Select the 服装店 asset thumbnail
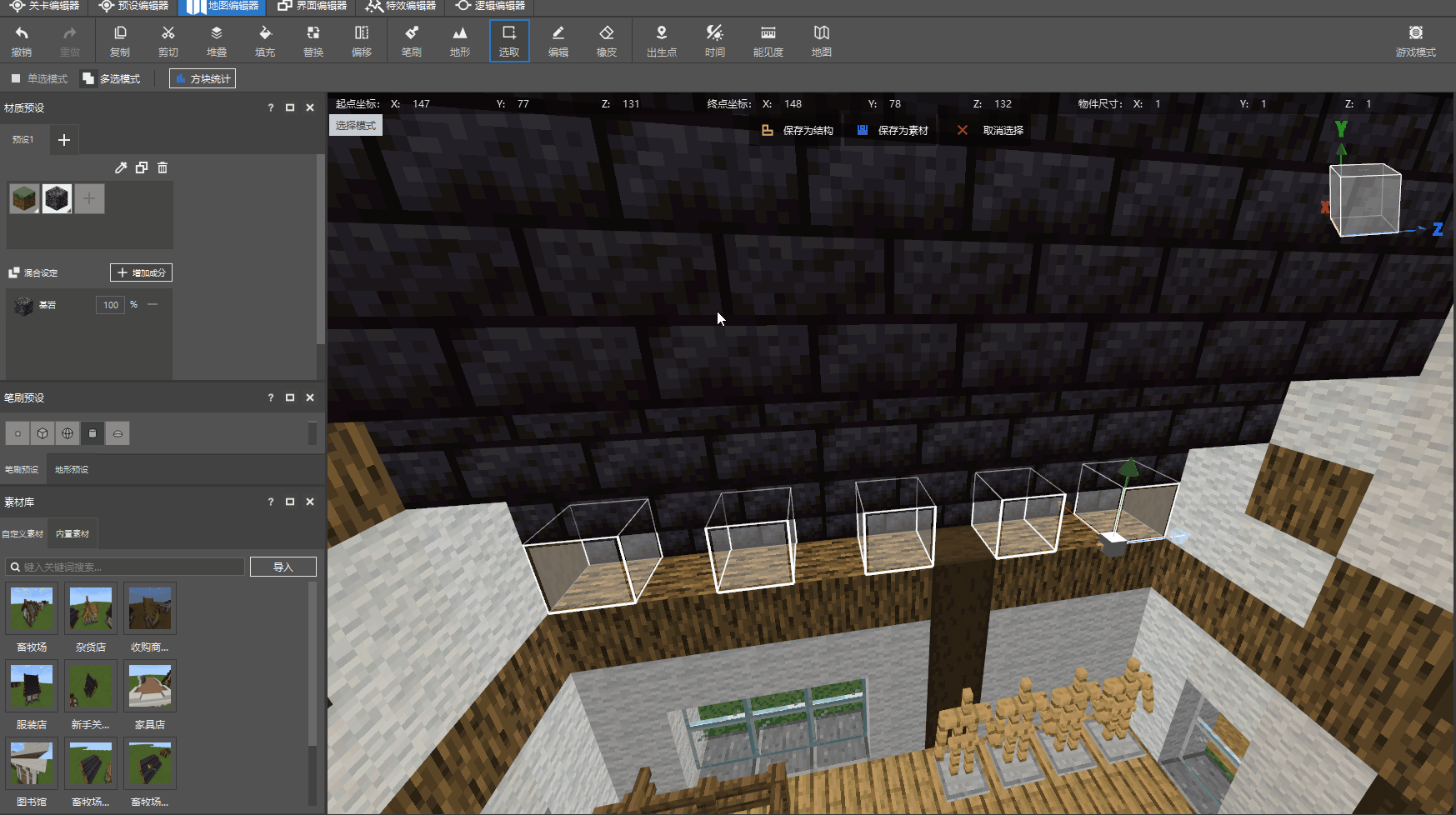This screenshot has width=1456, height=815. tap(32, 687)
